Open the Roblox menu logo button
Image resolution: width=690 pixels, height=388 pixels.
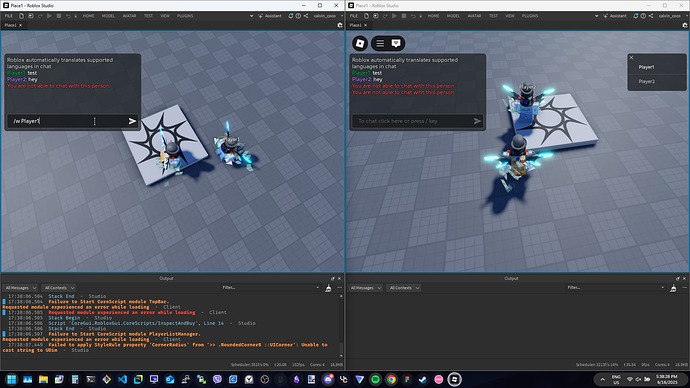[x=360, y=43]
